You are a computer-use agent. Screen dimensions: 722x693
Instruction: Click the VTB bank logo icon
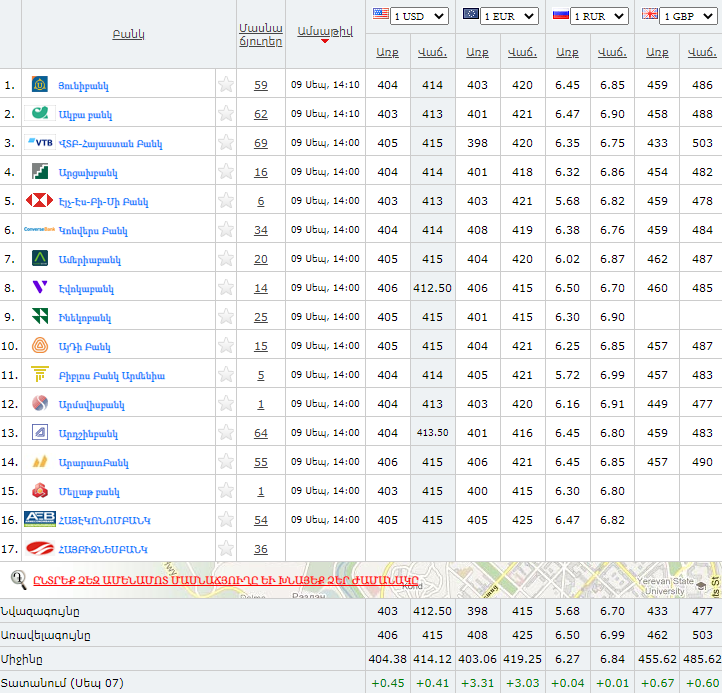(40, 142)
